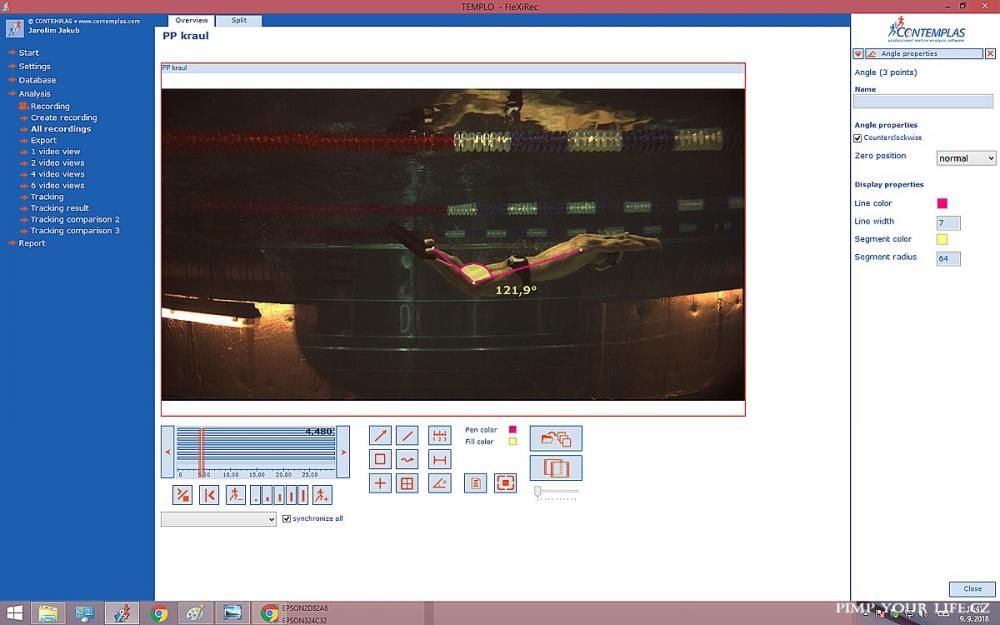Click the delete drawings icon under timeline
1000x625 pixels.
pos(182,495)
